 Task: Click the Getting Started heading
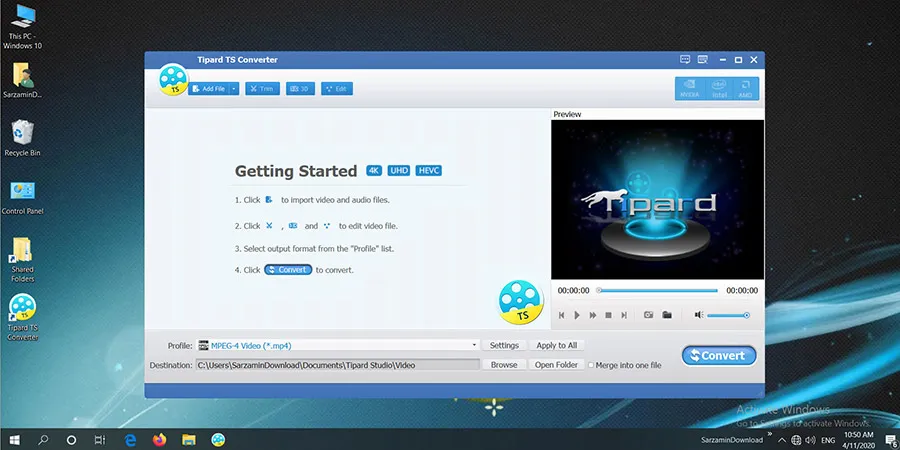coord(296,171)
